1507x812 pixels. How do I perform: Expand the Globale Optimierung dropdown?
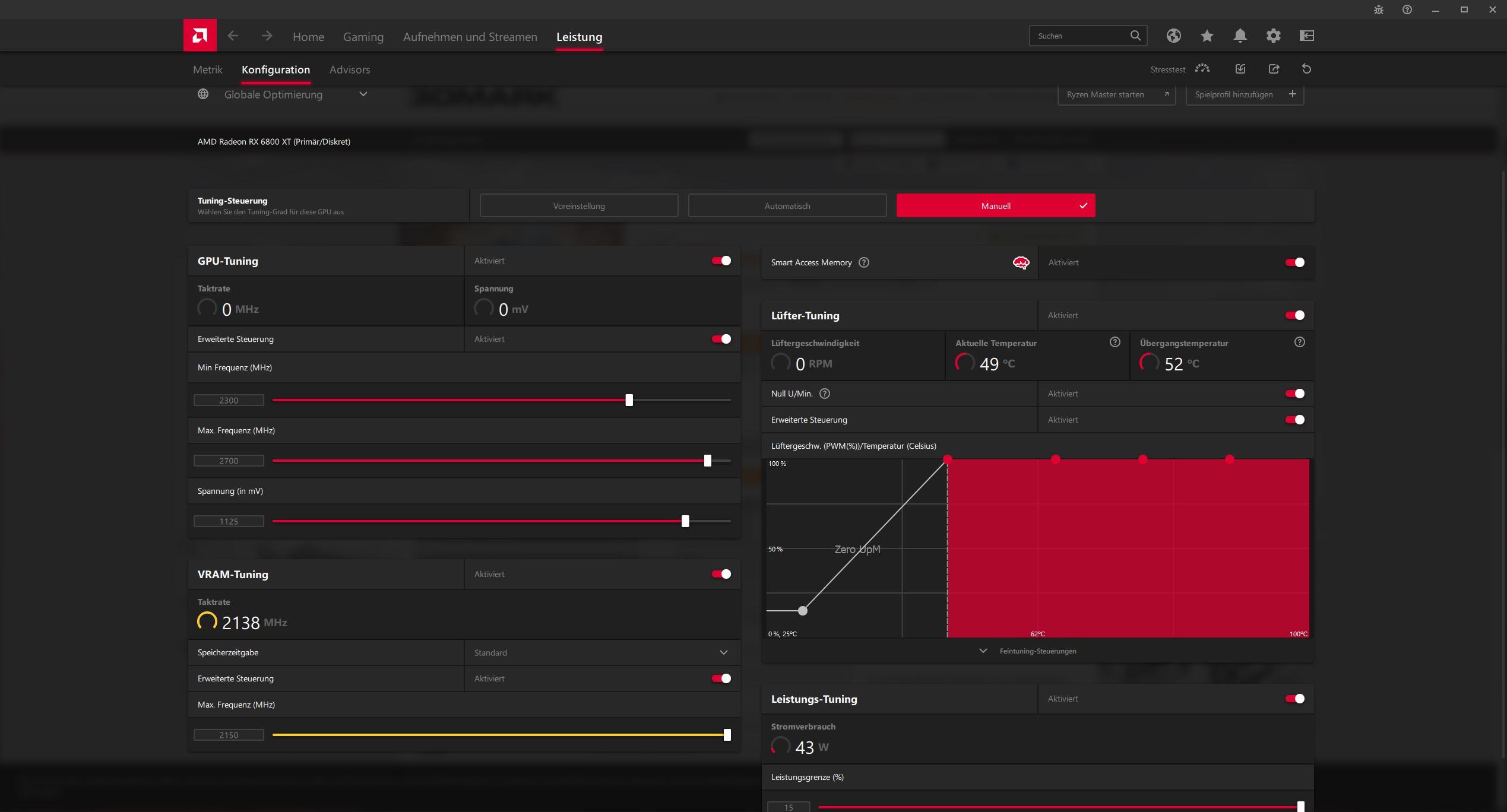pyautogui.click(x=363, y=94)
